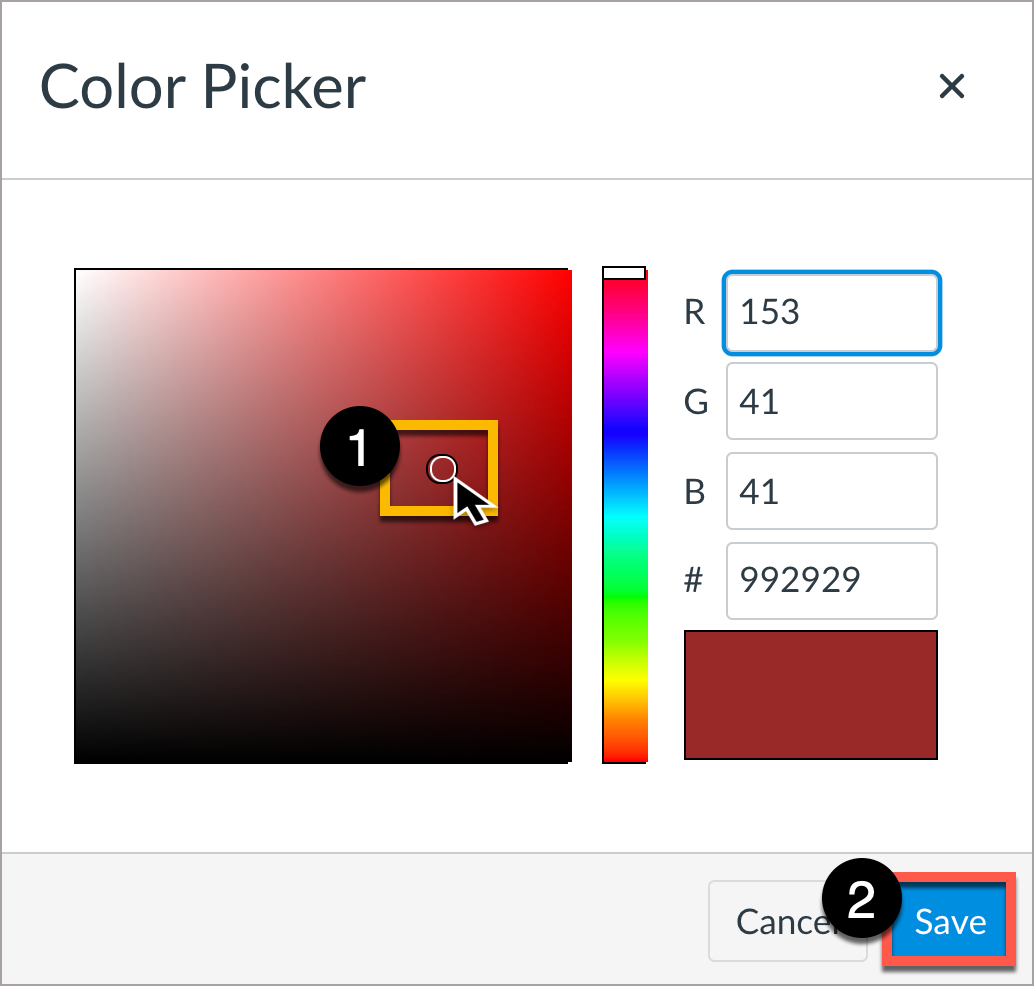The height and width of the screenshot is (986, 1034).
Task: Choose white in the gradient's top-left corner
Action: click(x=78, y=272)
